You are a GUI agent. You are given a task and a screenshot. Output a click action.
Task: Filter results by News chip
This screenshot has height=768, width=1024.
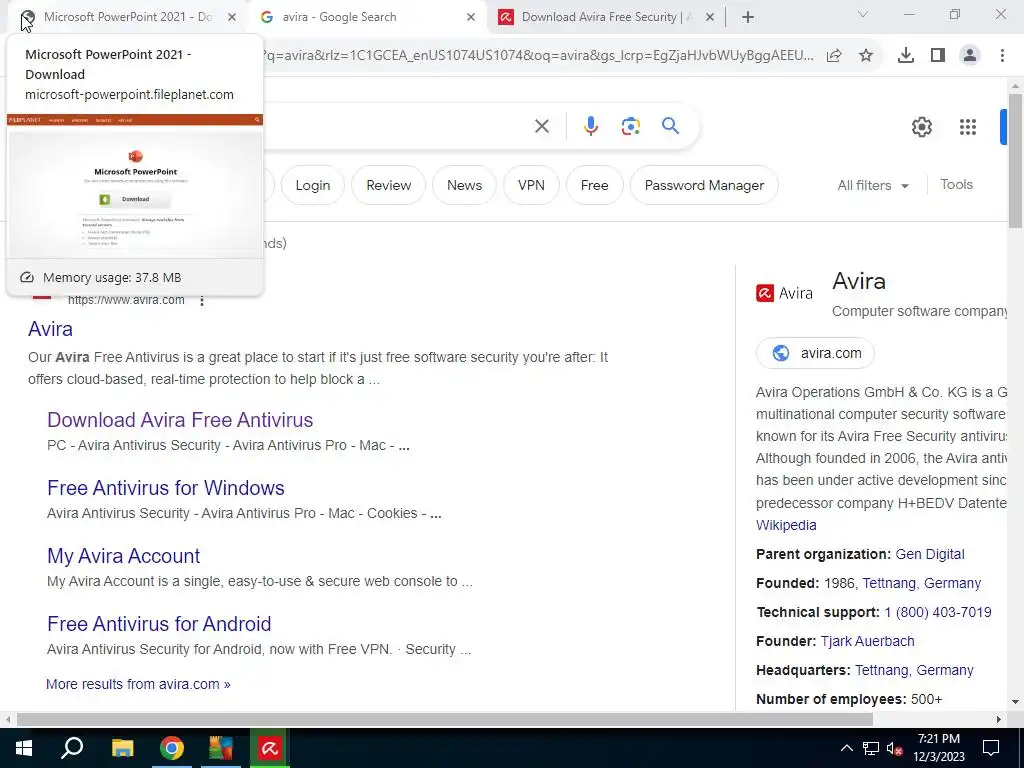click(x=464, y=185)
